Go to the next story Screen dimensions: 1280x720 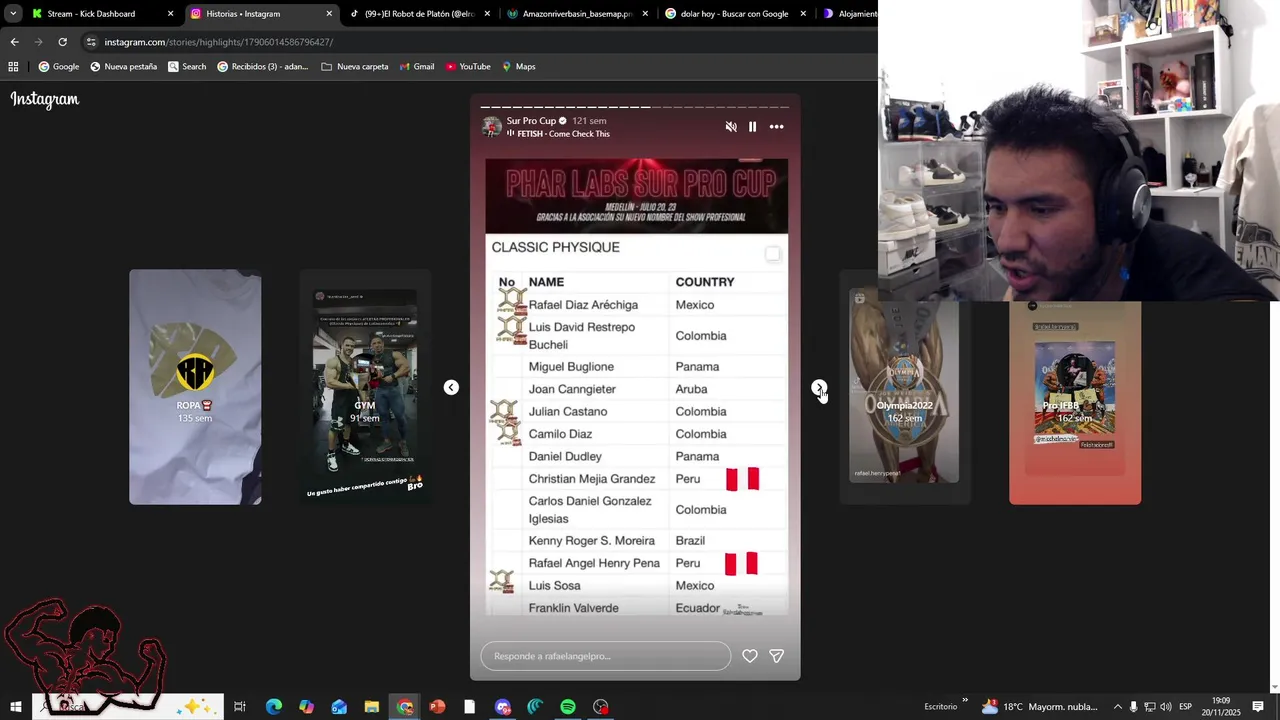(819, 387)
